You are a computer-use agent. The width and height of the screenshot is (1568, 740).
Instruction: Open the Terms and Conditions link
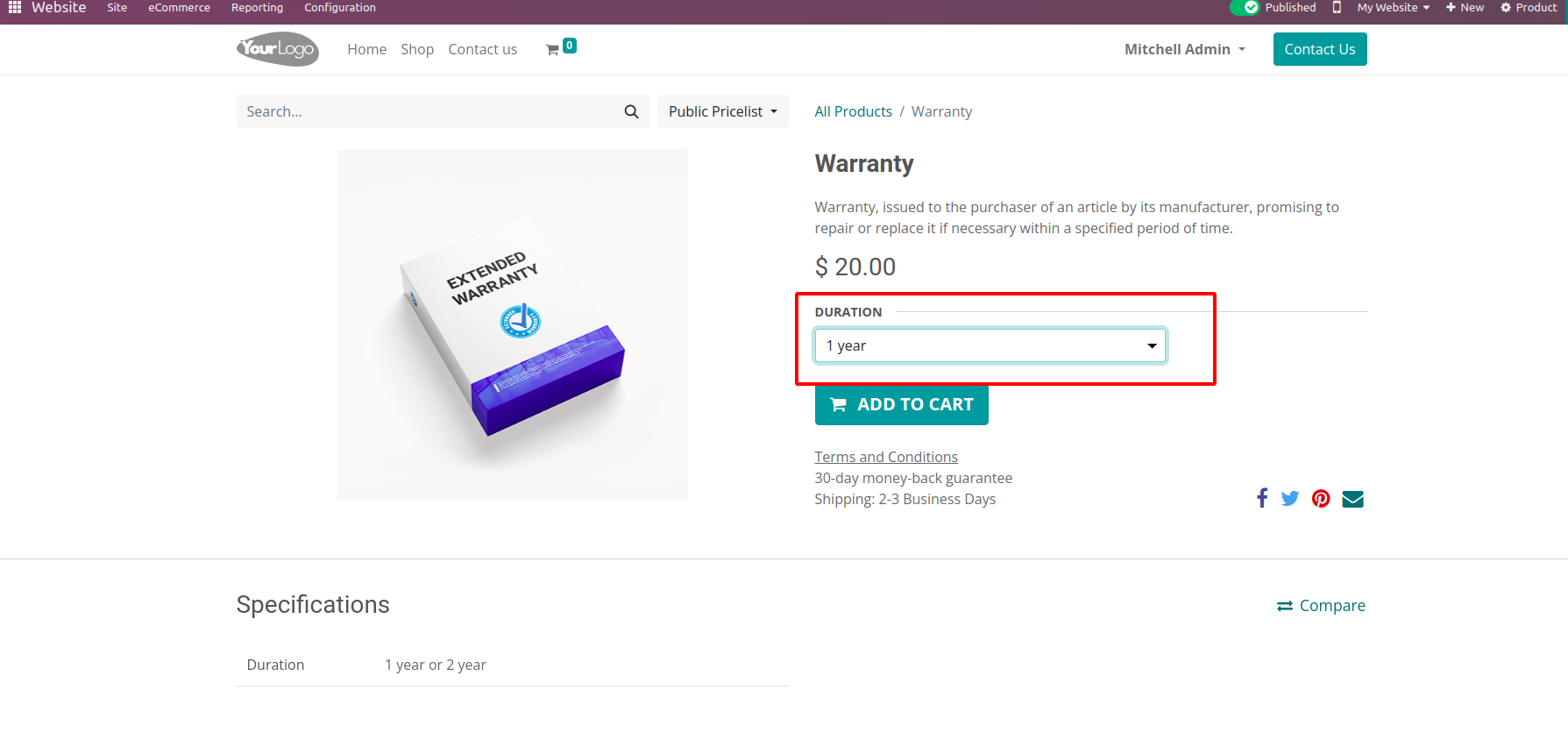click(885, 457)
